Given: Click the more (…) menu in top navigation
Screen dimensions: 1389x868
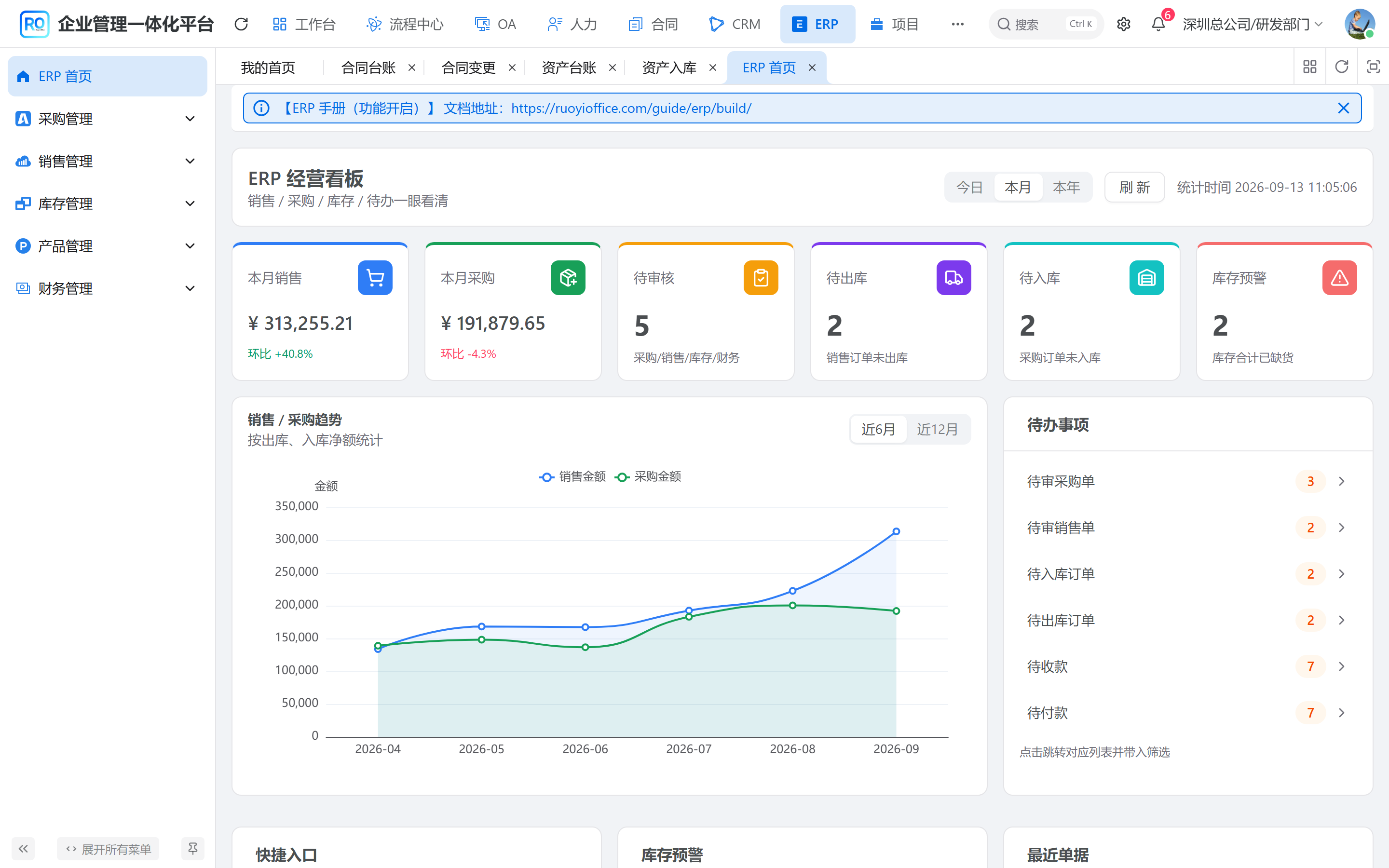Looking at the screenshot, I should pyautogui.click(x=957, y=24).
